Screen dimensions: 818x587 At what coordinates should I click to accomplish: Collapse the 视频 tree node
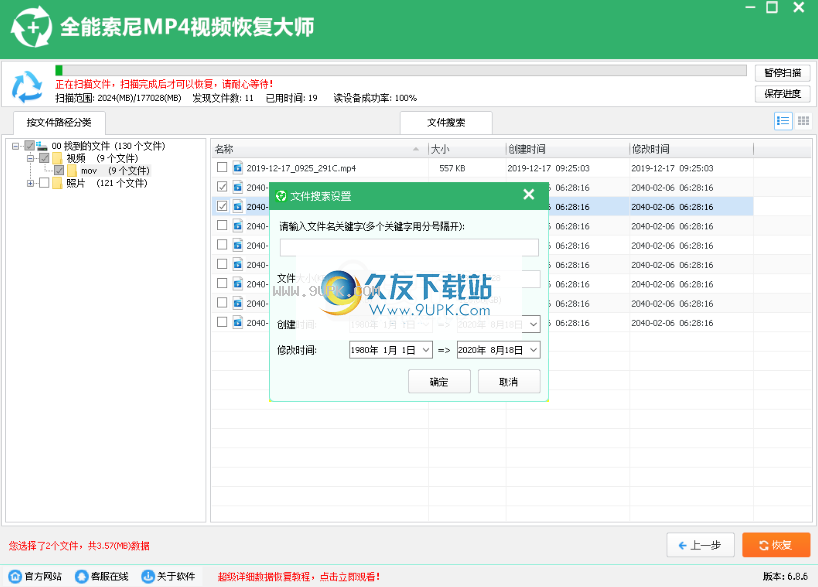30,158
